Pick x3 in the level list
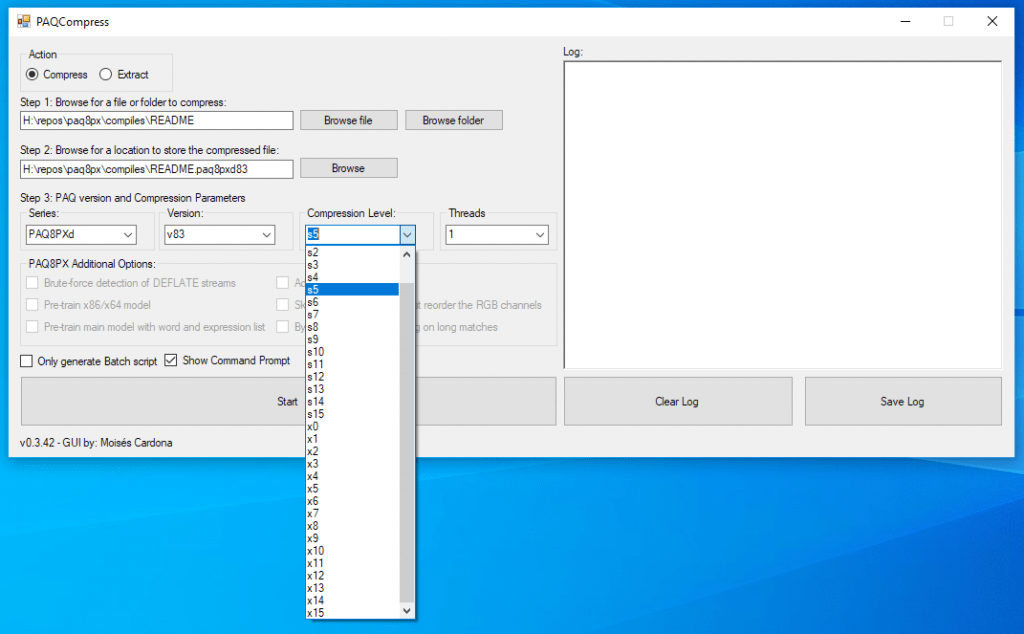 (353, 464)
